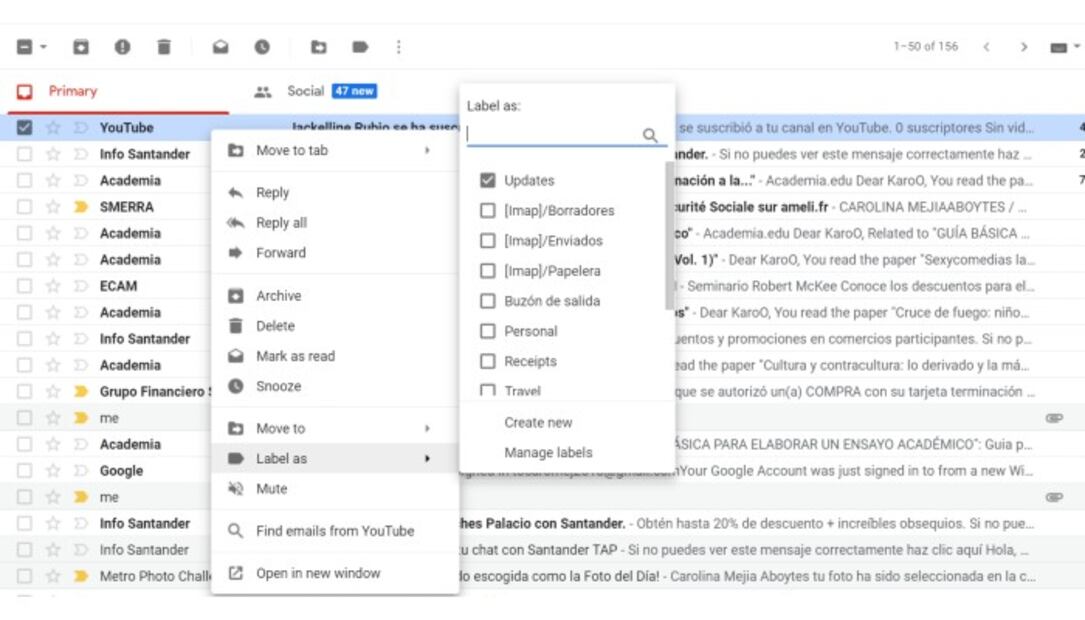
Task: Switch to the Primary tab
Action: 118,91
